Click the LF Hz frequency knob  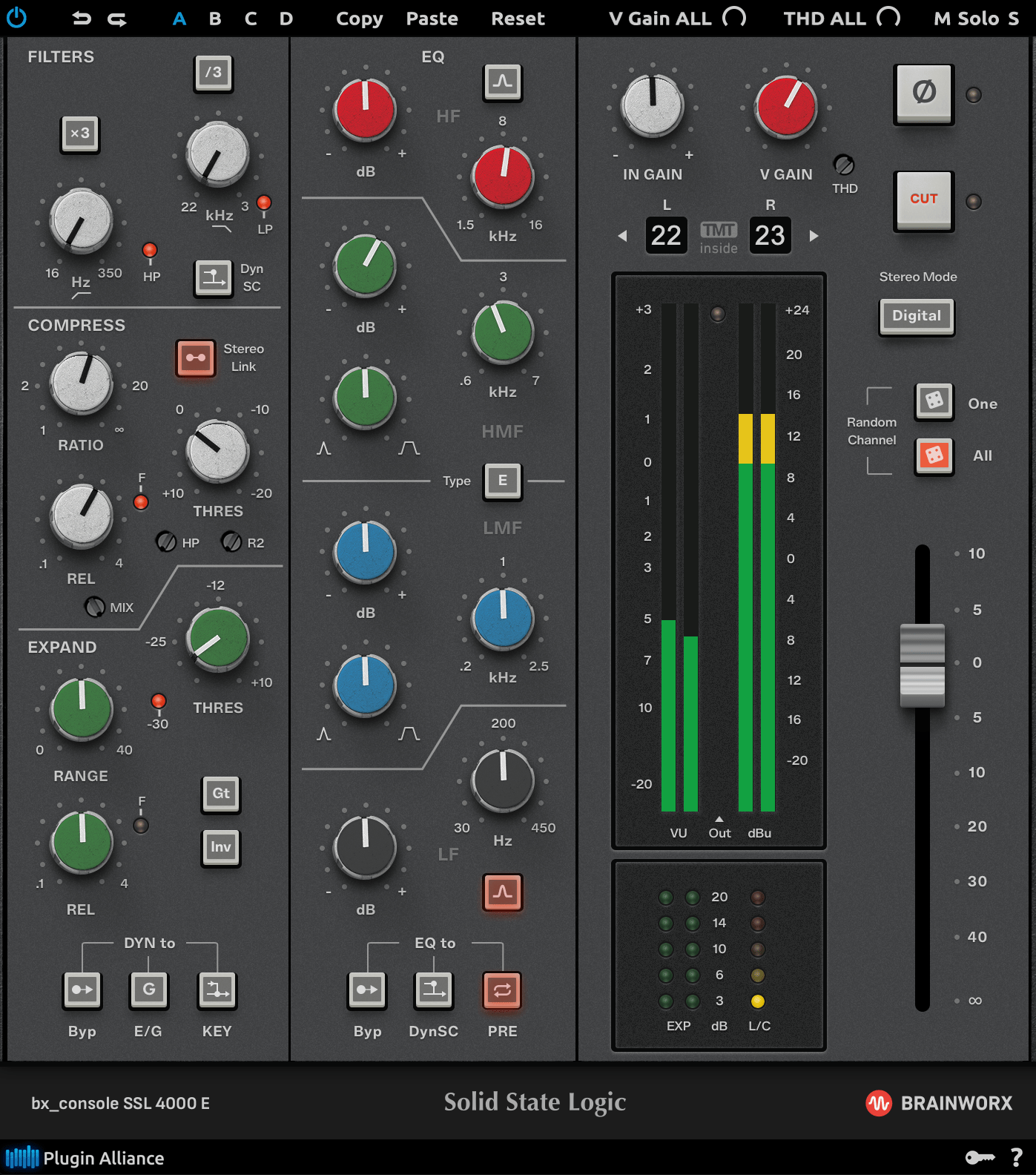[x=503, y=780]
